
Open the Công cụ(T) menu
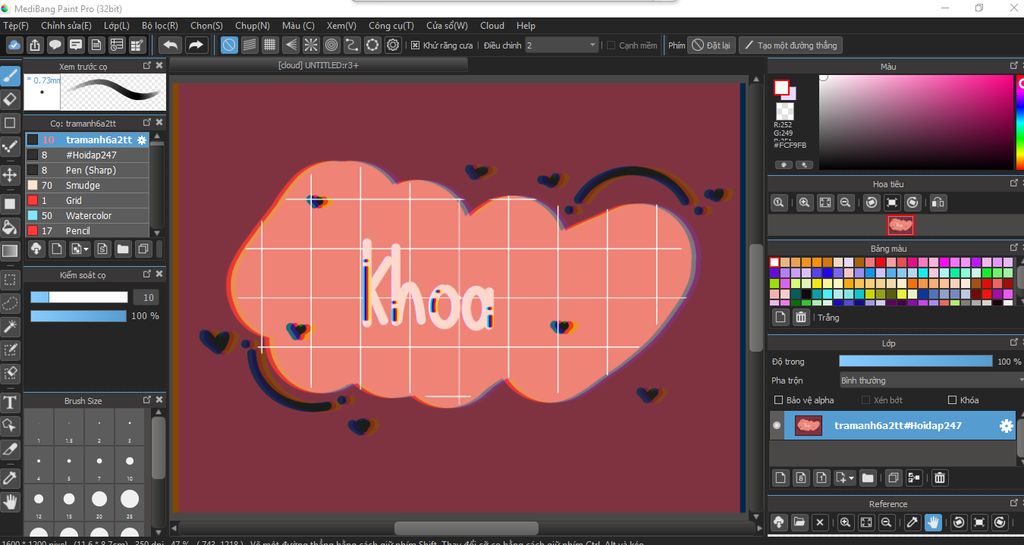pos(391,25)
